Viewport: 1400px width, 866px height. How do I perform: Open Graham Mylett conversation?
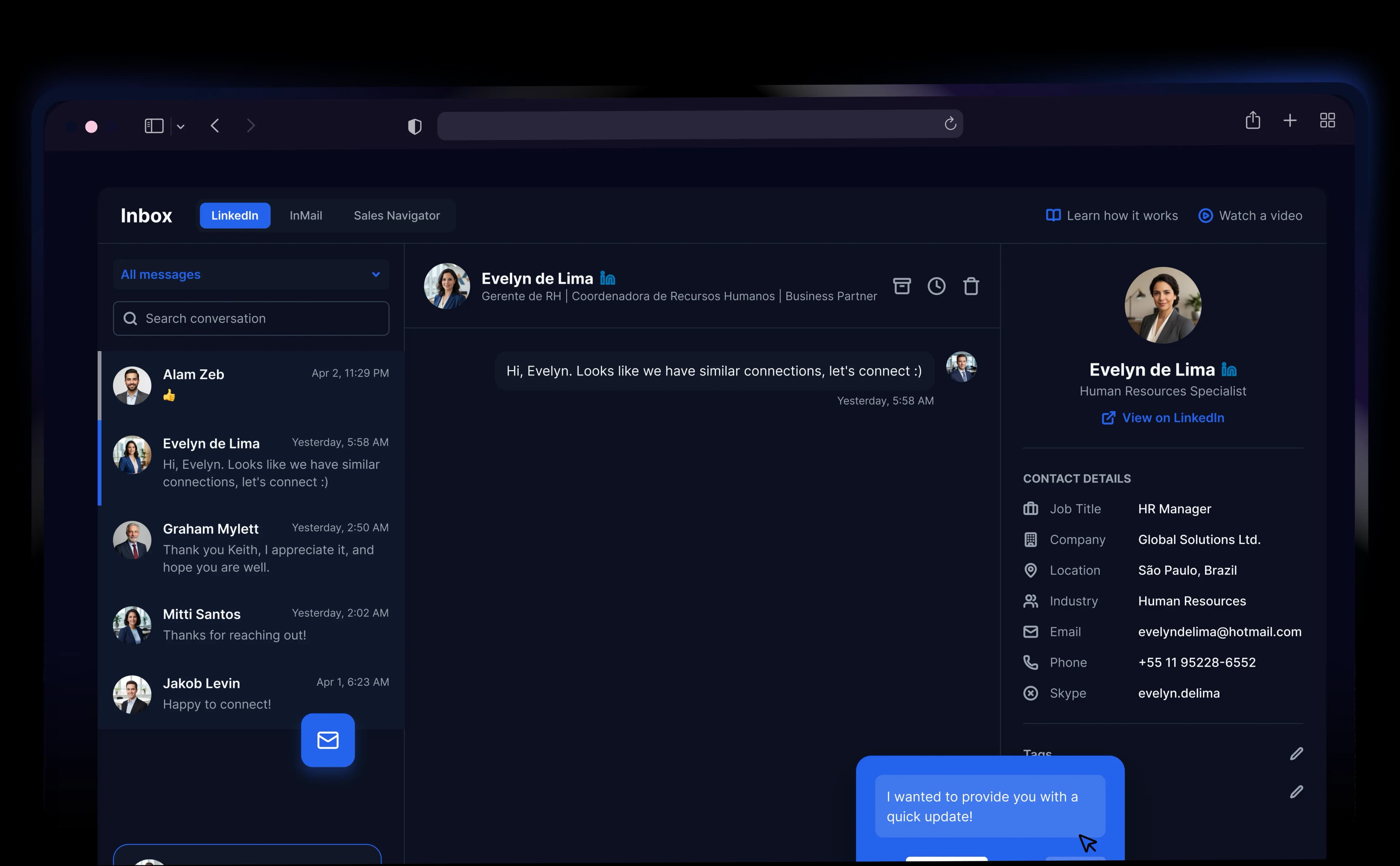pos(251,548)
